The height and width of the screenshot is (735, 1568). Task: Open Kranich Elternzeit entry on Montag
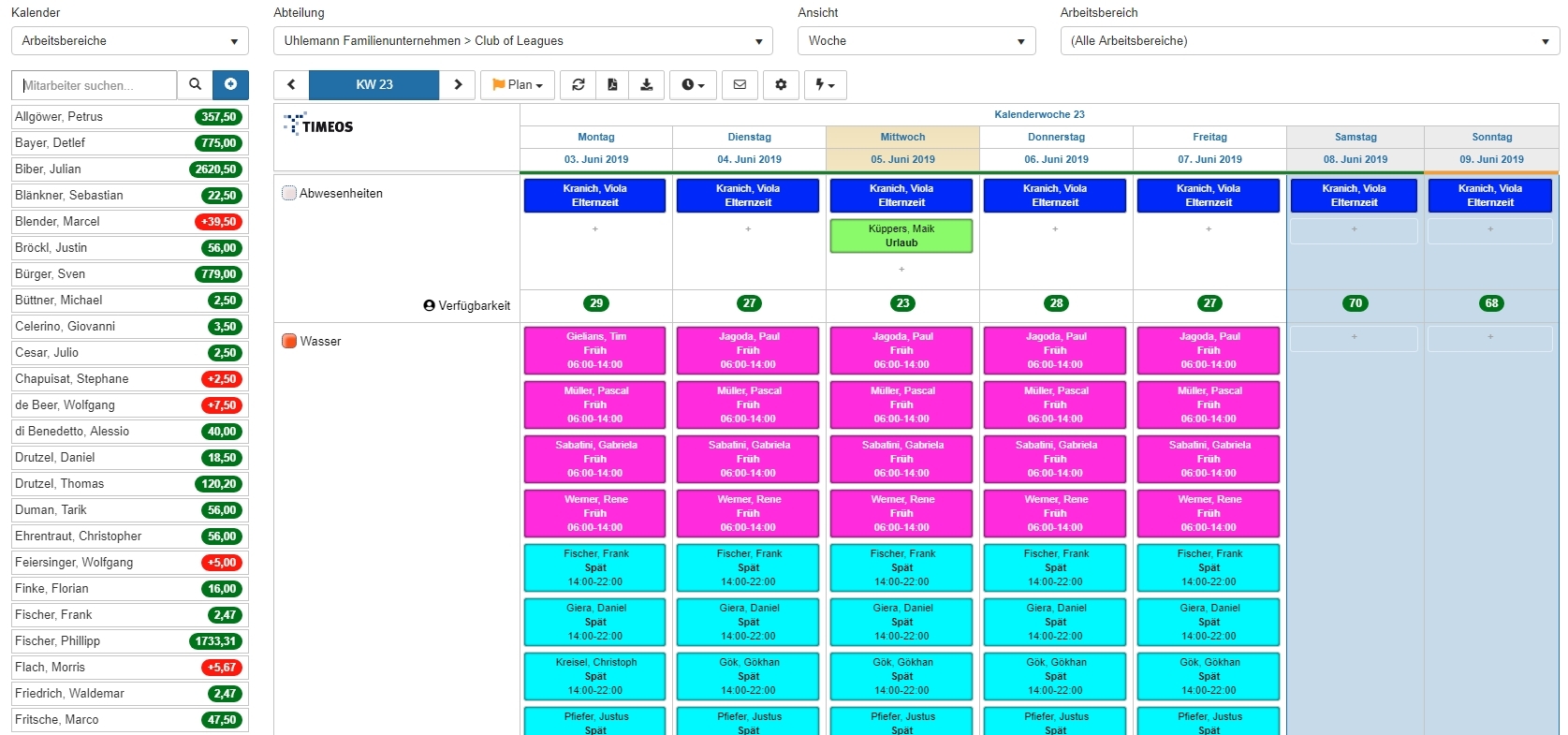coord(595,196)
